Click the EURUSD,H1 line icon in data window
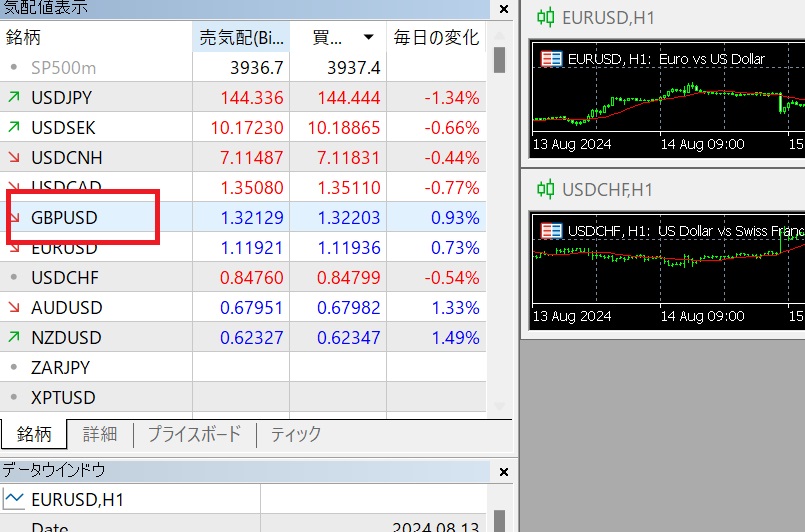Screen dimensions: 805x532 (x=14, y=499)
